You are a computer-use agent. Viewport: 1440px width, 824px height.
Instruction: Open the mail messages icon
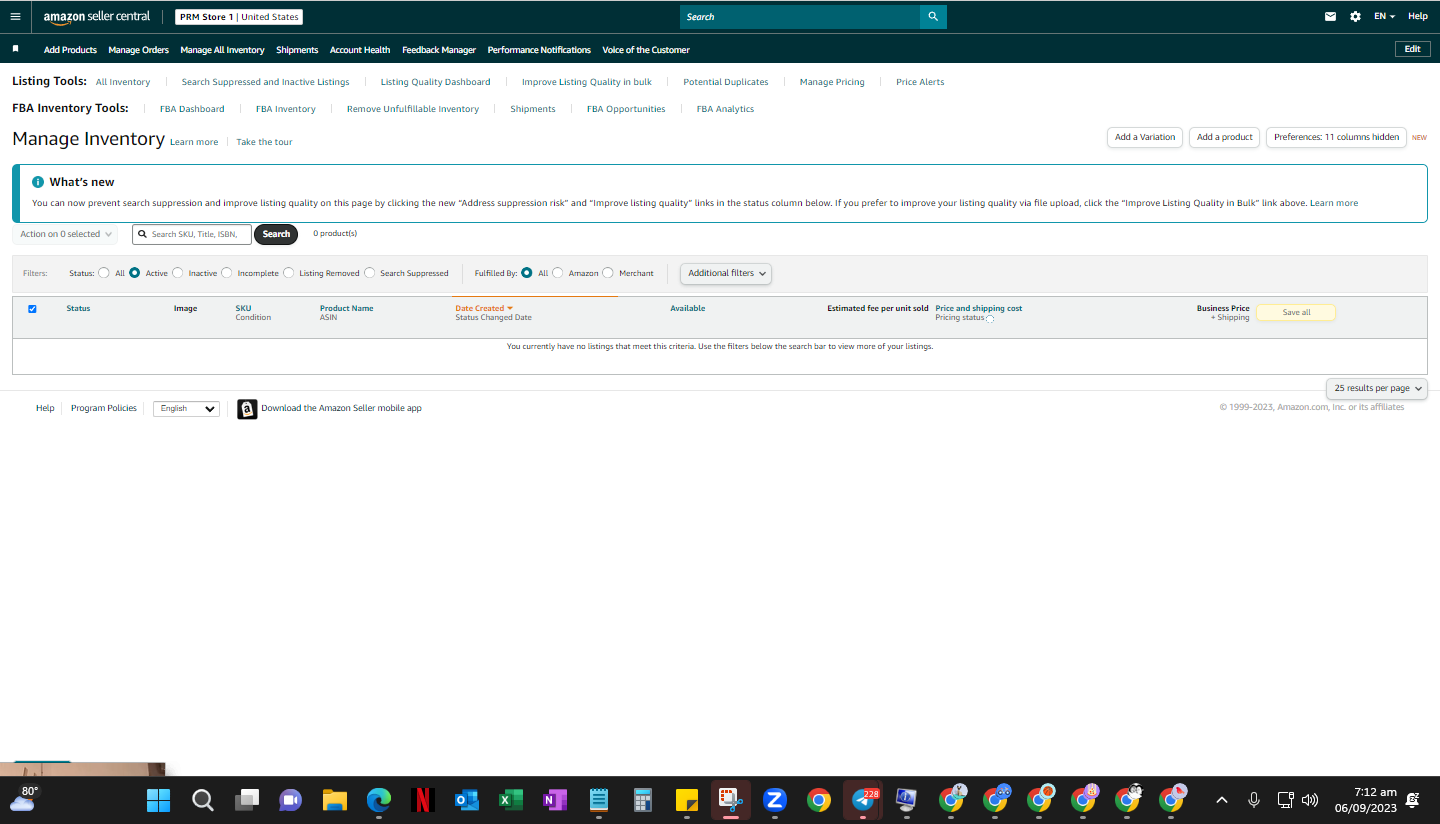coord(1330,16)
